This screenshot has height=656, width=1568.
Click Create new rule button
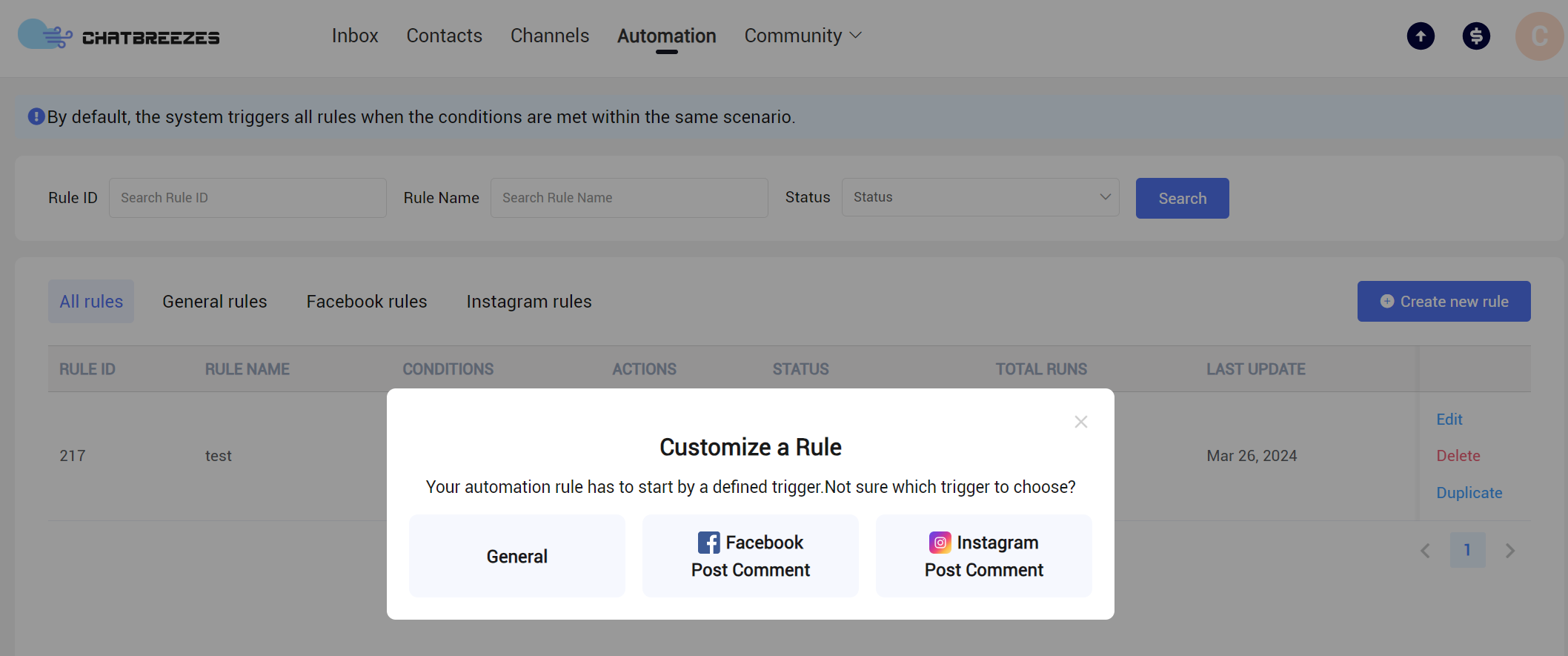(x=1444, y=301)
